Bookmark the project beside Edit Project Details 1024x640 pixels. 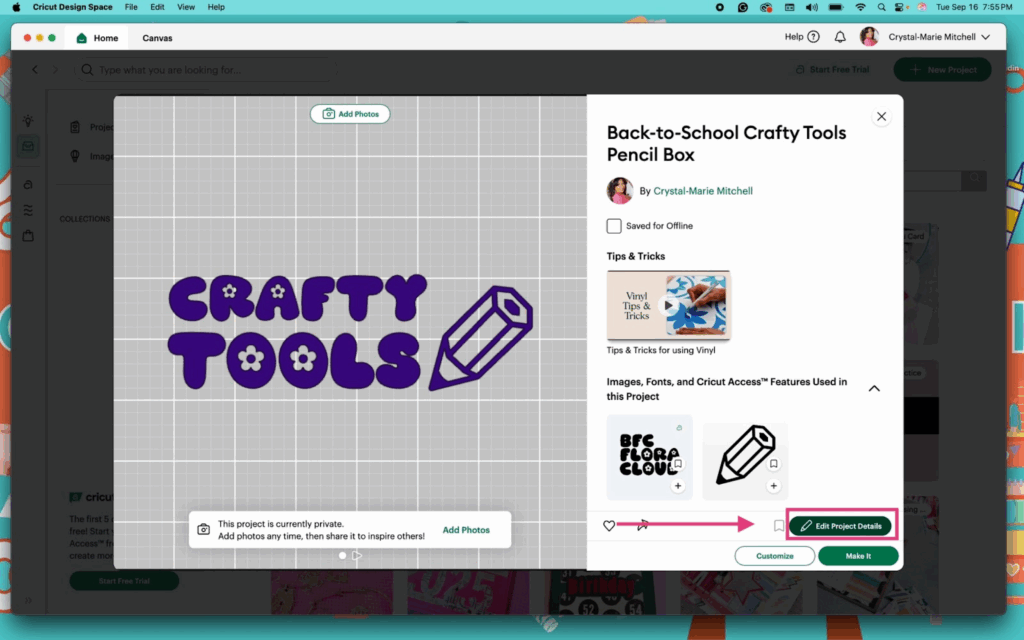pos(778,526)
